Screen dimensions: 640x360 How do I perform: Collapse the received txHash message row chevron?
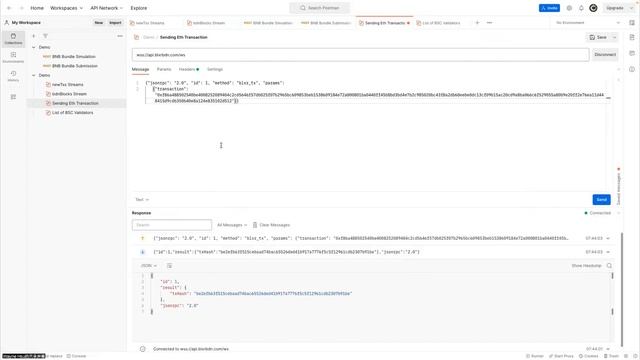608,252
